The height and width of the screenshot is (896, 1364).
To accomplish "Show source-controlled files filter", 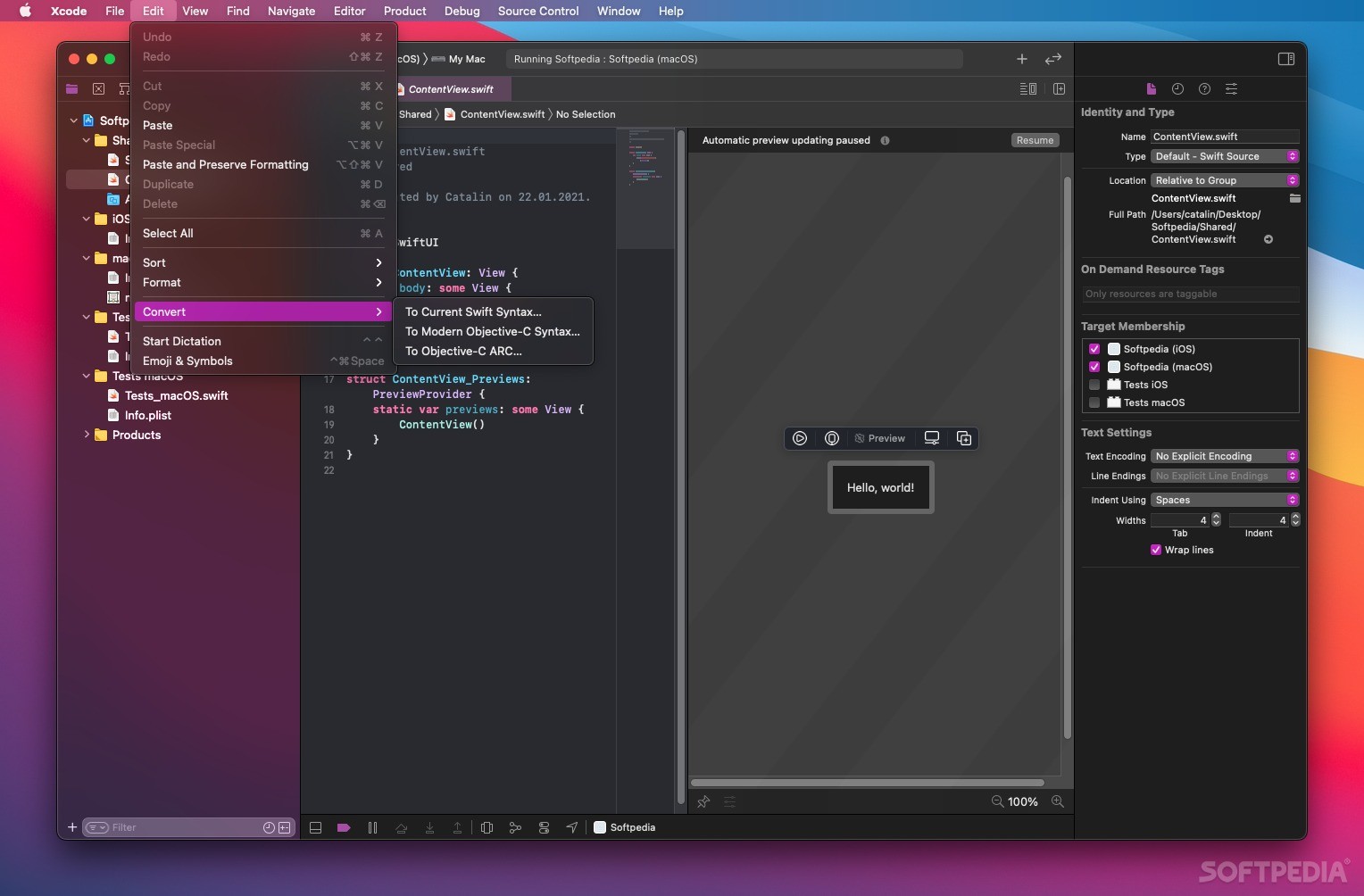I will (x=285, y=827).
